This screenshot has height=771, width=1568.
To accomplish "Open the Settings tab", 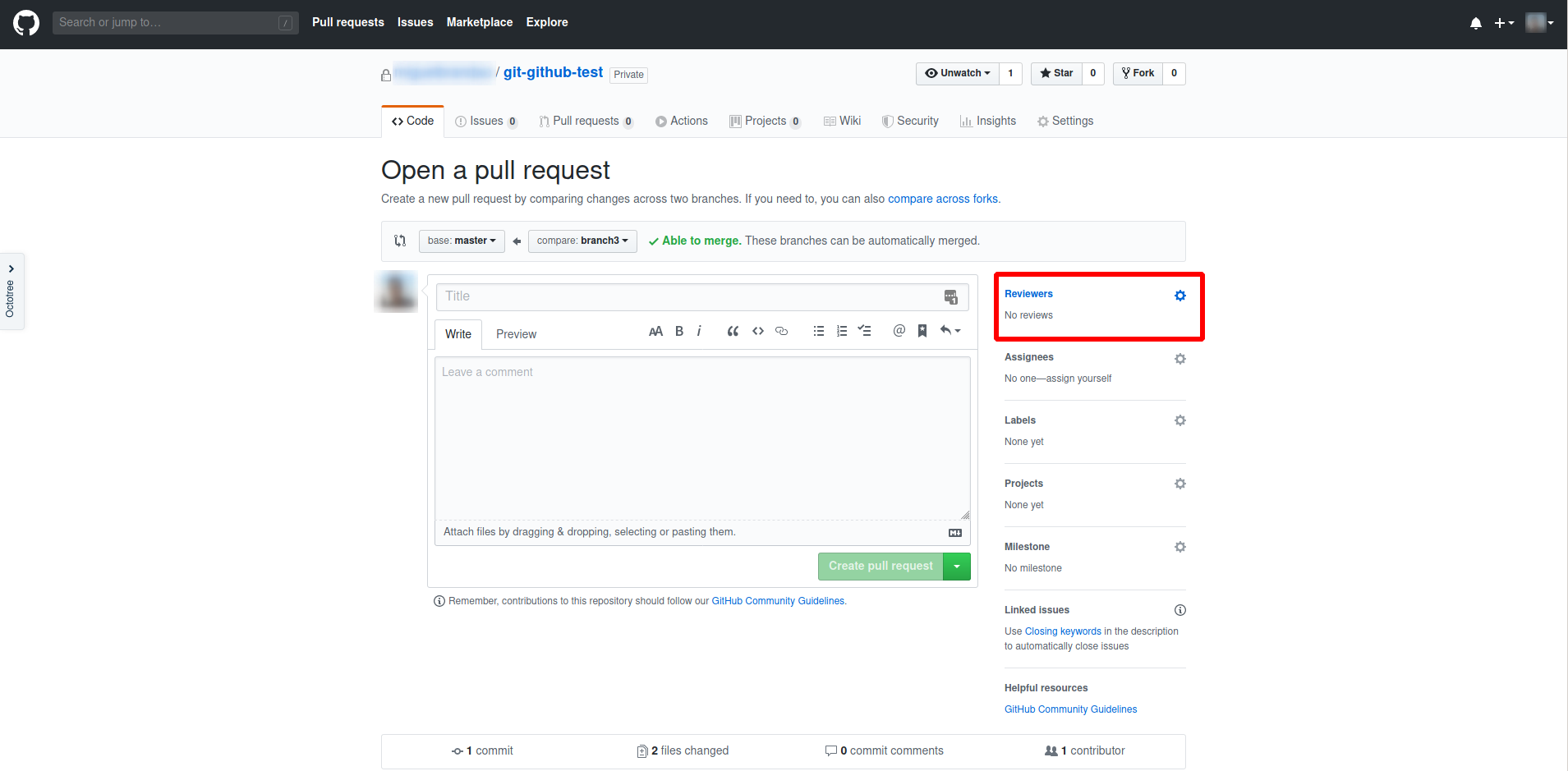I will 1065,121.
